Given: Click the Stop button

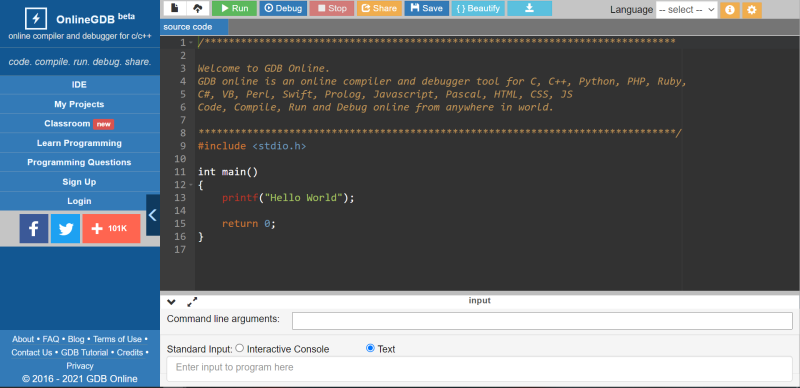Looking at the screenshot, I should point(332,8).
